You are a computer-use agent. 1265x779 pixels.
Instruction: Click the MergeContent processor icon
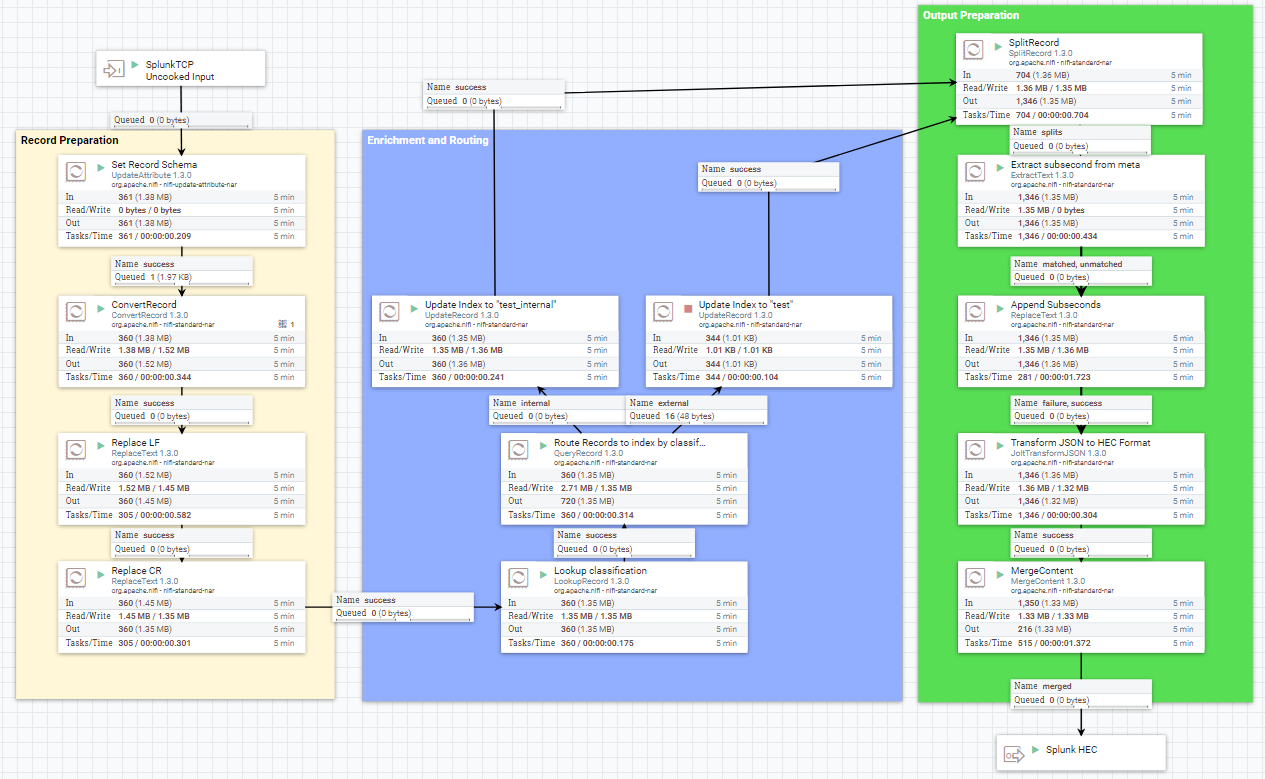tap(973, 577)
